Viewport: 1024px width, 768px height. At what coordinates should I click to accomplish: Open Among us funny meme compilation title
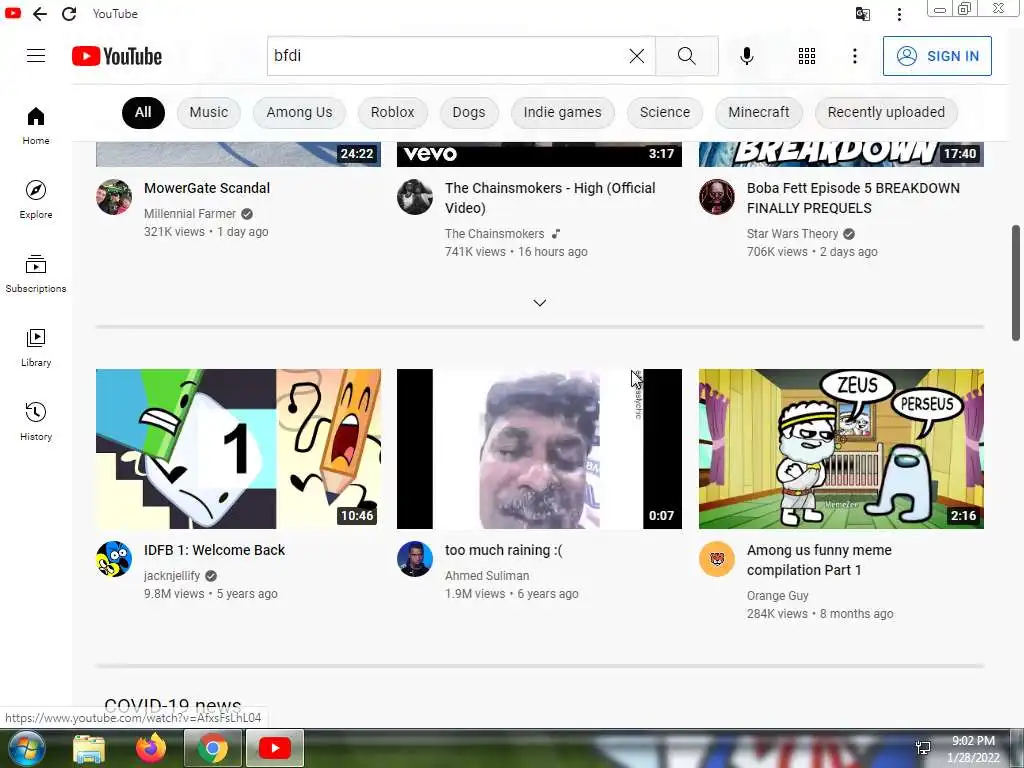click(x=819, y=560)
